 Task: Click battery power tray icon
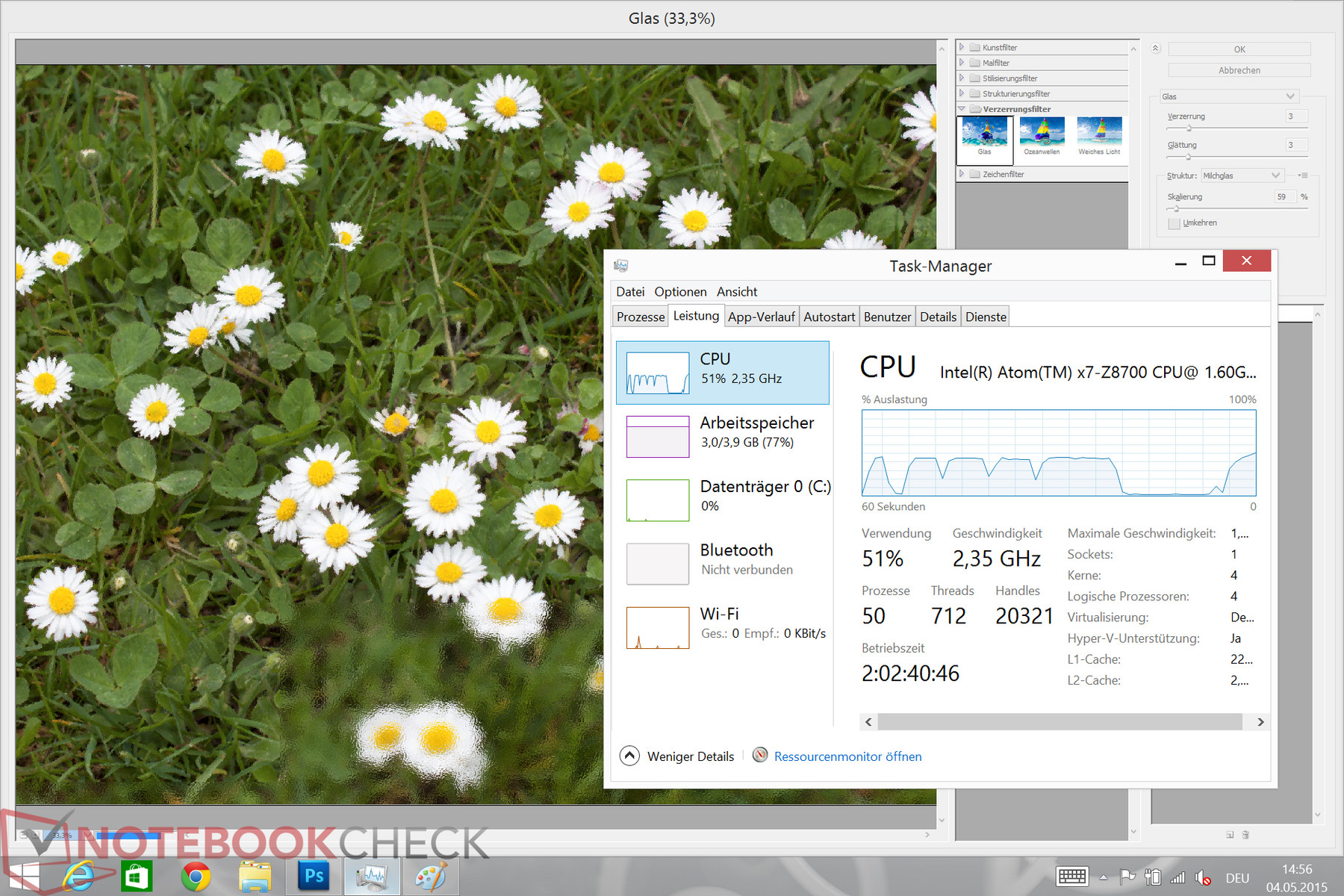(x=1153, y=877)
